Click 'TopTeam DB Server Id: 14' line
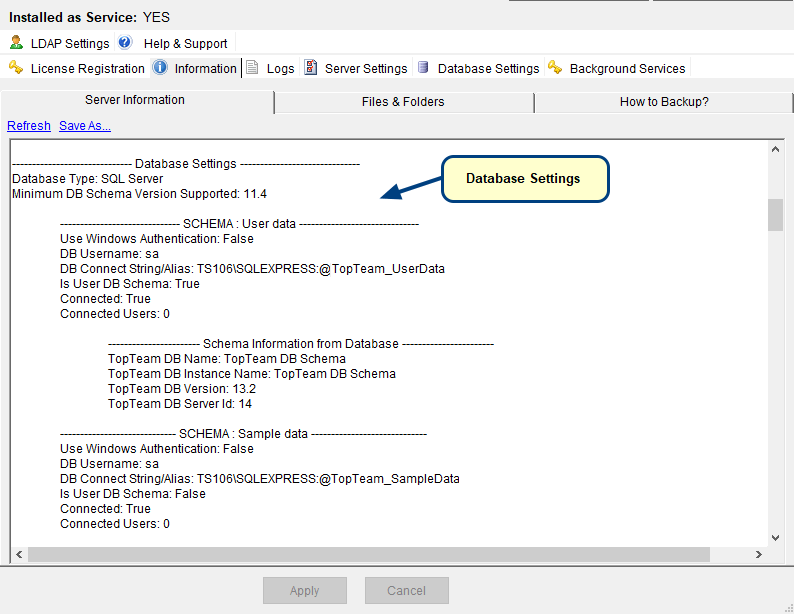This screenshot has width=794, height=614. click(x=180, y=404)
